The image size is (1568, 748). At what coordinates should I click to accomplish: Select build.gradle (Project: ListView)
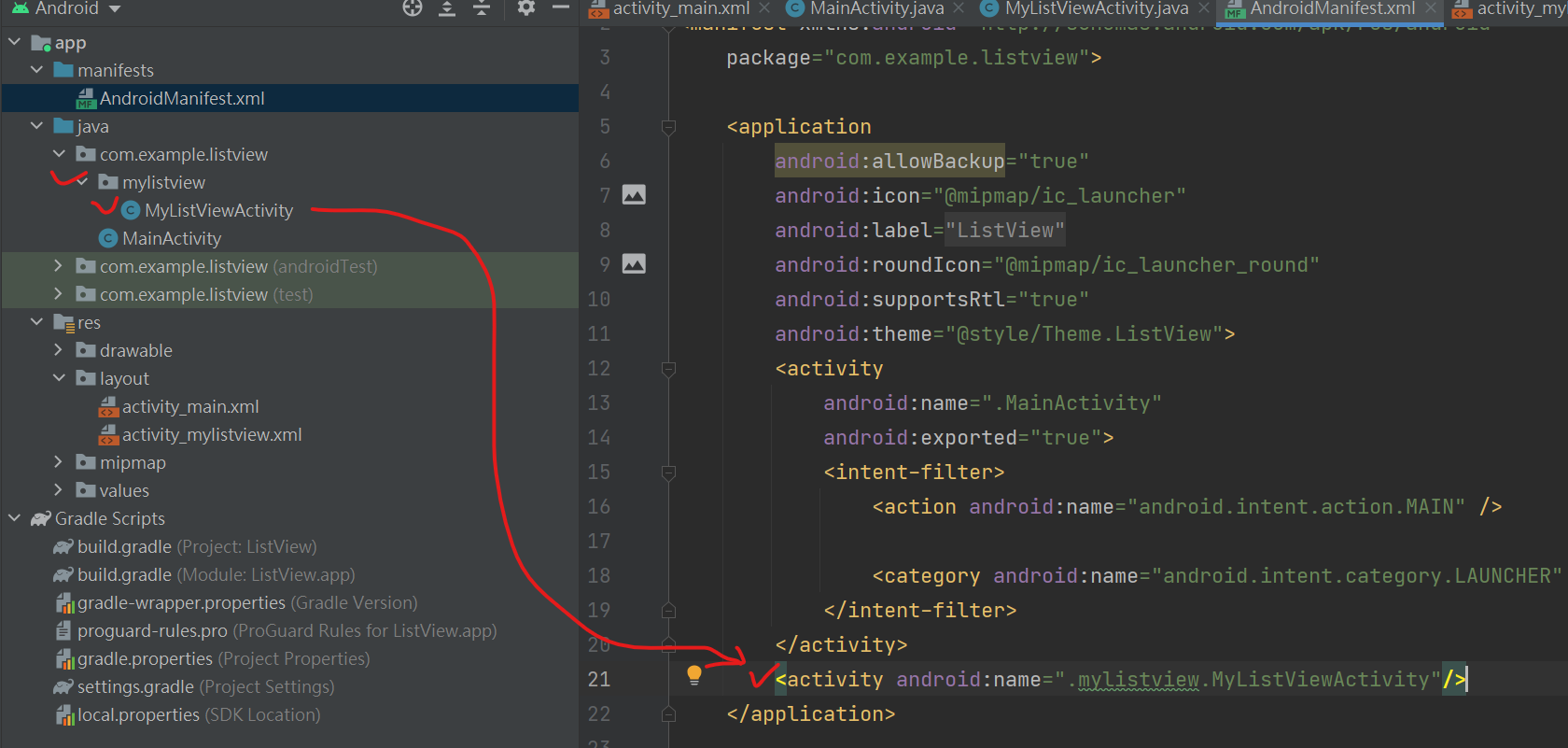point(197,546)
